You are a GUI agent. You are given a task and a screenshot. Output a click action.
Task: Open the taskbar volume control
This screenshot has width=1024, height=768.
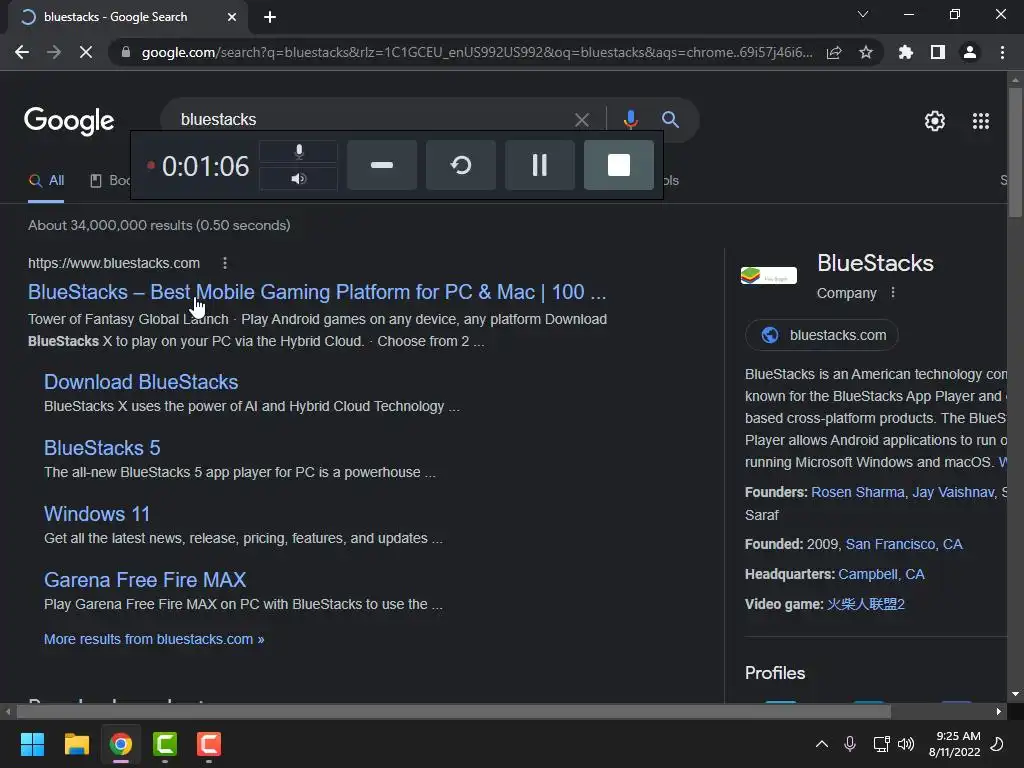coord(906,744)
